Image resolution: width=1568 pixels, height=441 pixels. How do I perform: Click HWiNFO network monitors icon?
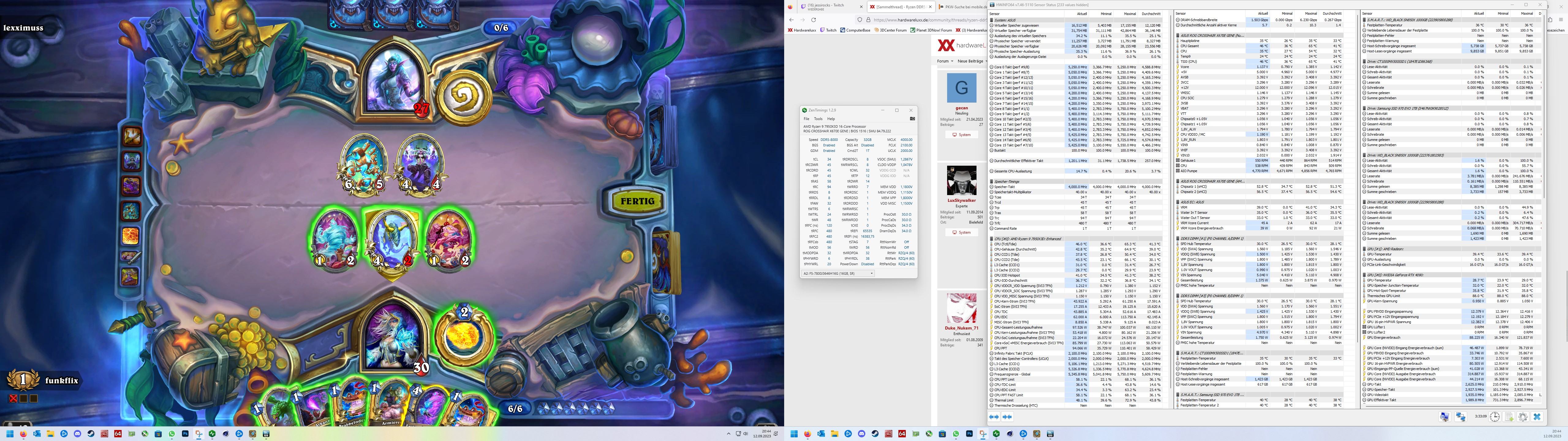pos(1461,417)
